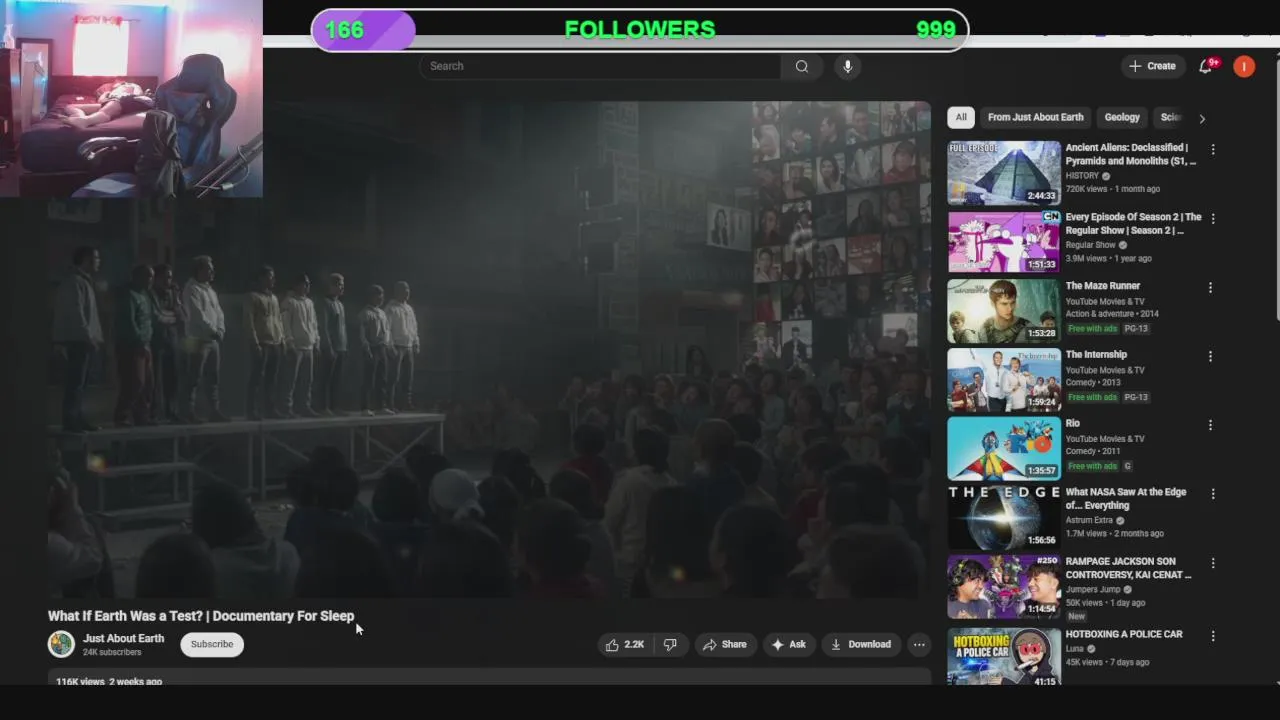This screenshot has width=1280, height=720.
Task: Open Just About Earth channel name link
Action: 123,638
